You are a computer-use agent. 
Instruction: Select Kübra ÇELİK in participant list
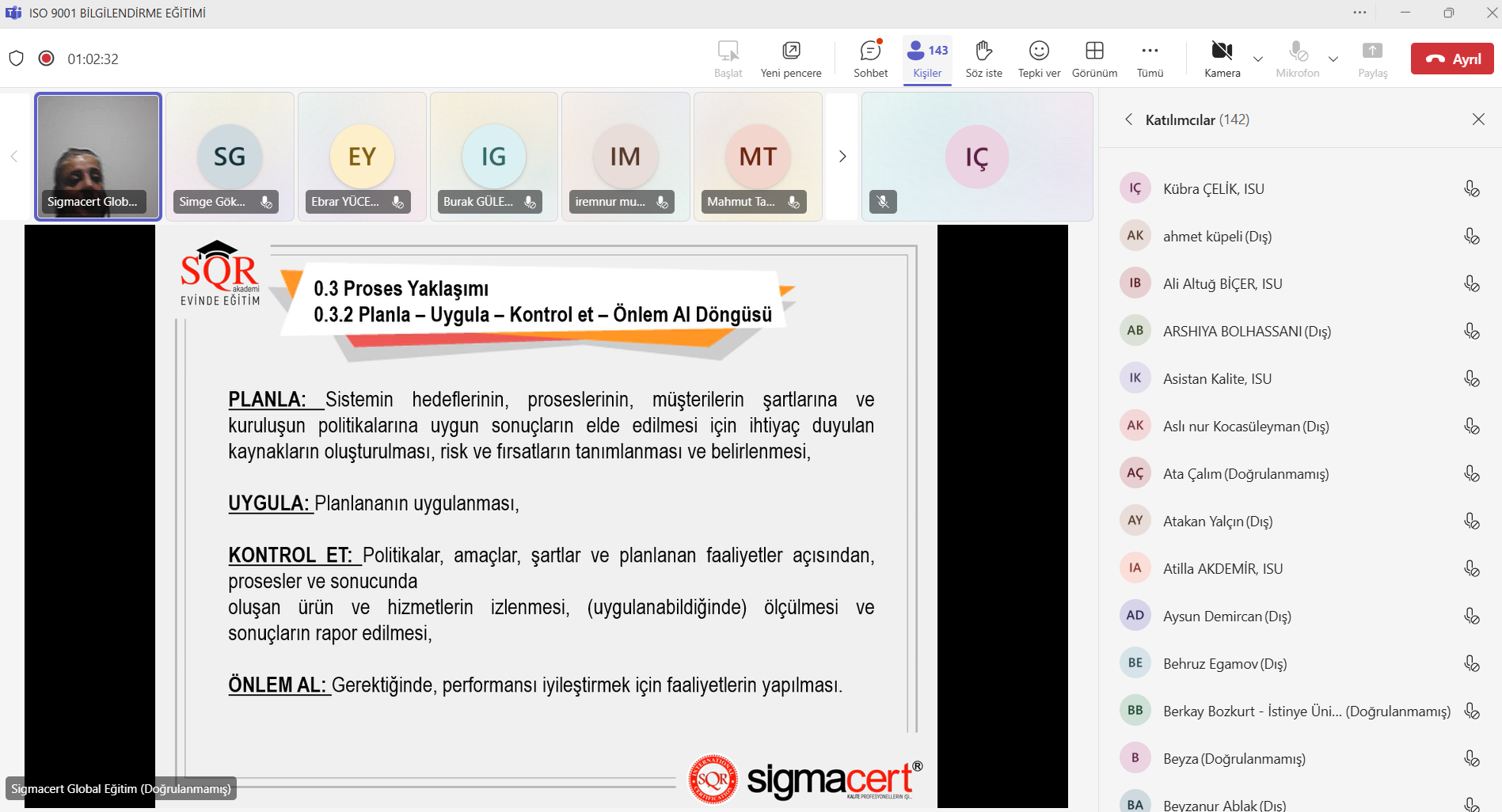(x=1213, y=189)
